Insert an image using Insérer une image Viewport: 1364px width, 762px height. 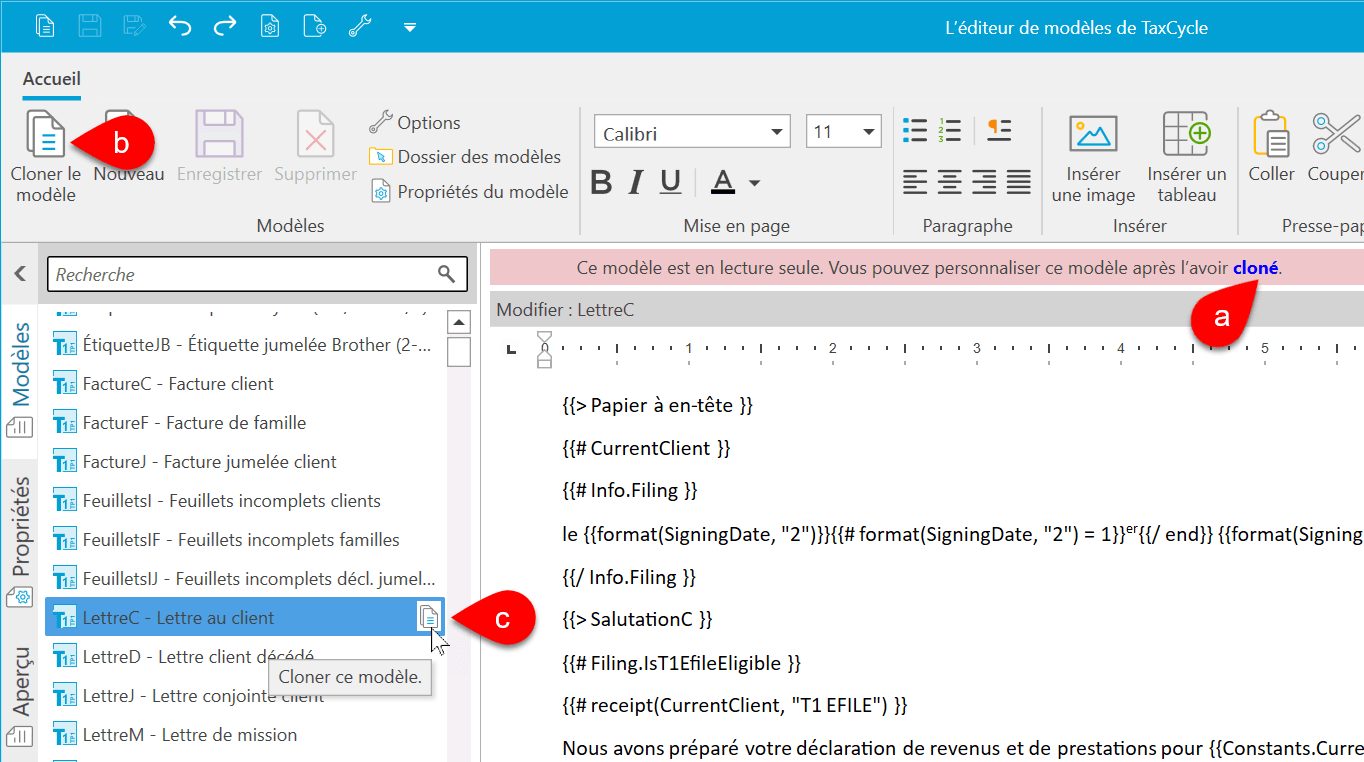click(1093, 137)
